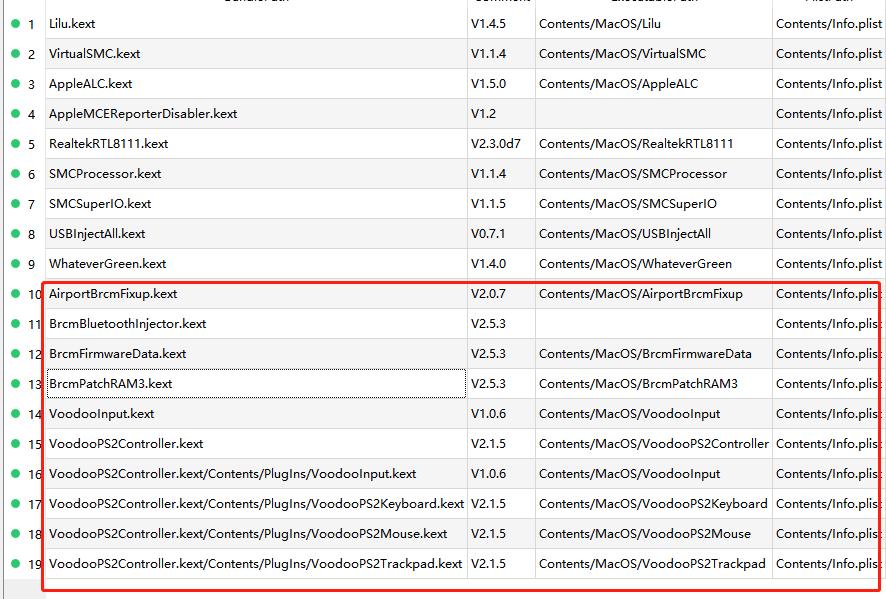The width and height of the screenshot is (886, 599).
Task: Select the SMCSuperIO.kext bundle path cell
Action: coord(256,203)
